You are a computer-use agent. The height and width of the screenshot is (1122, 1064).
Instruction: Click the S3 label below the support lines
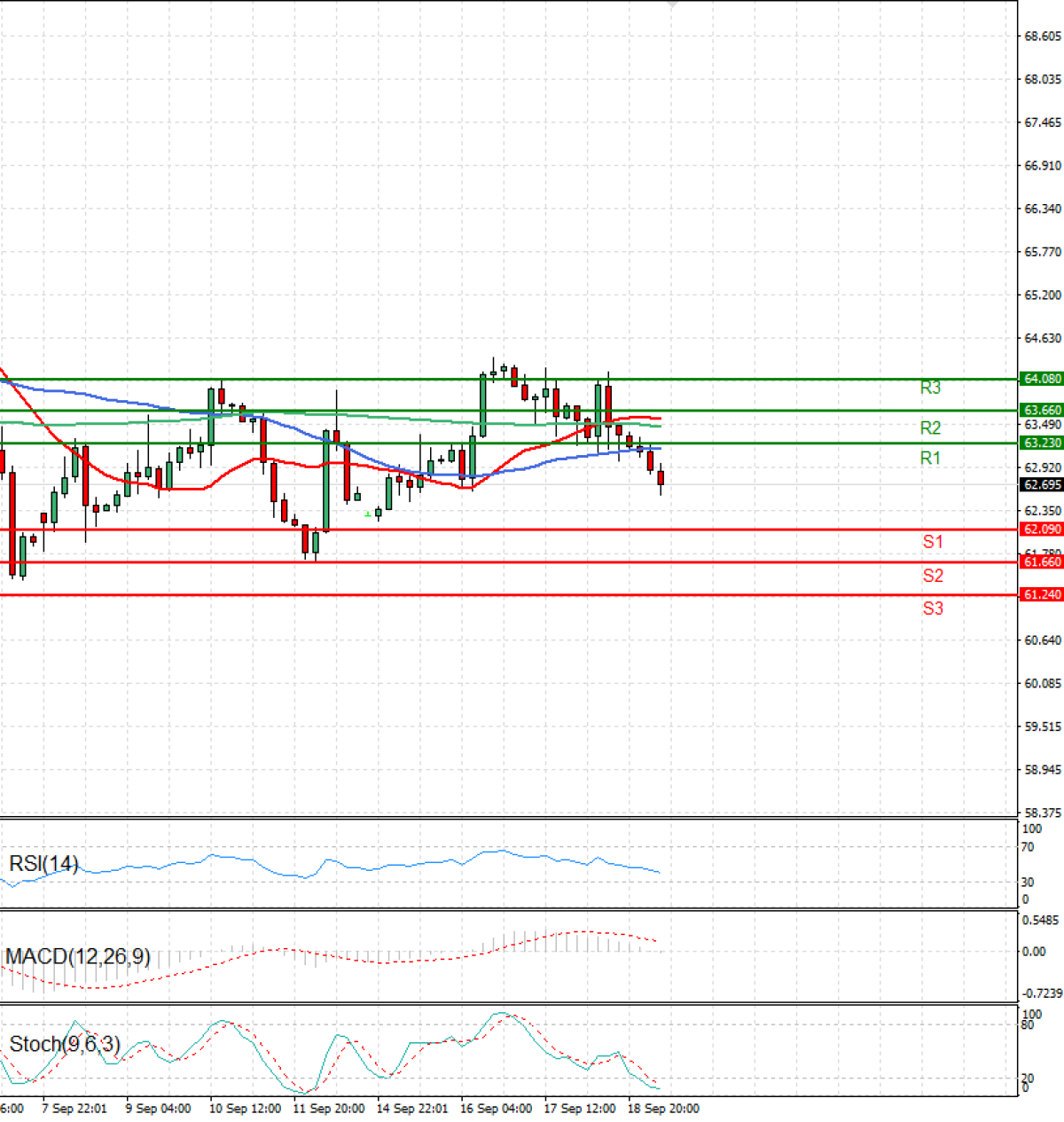931,608
